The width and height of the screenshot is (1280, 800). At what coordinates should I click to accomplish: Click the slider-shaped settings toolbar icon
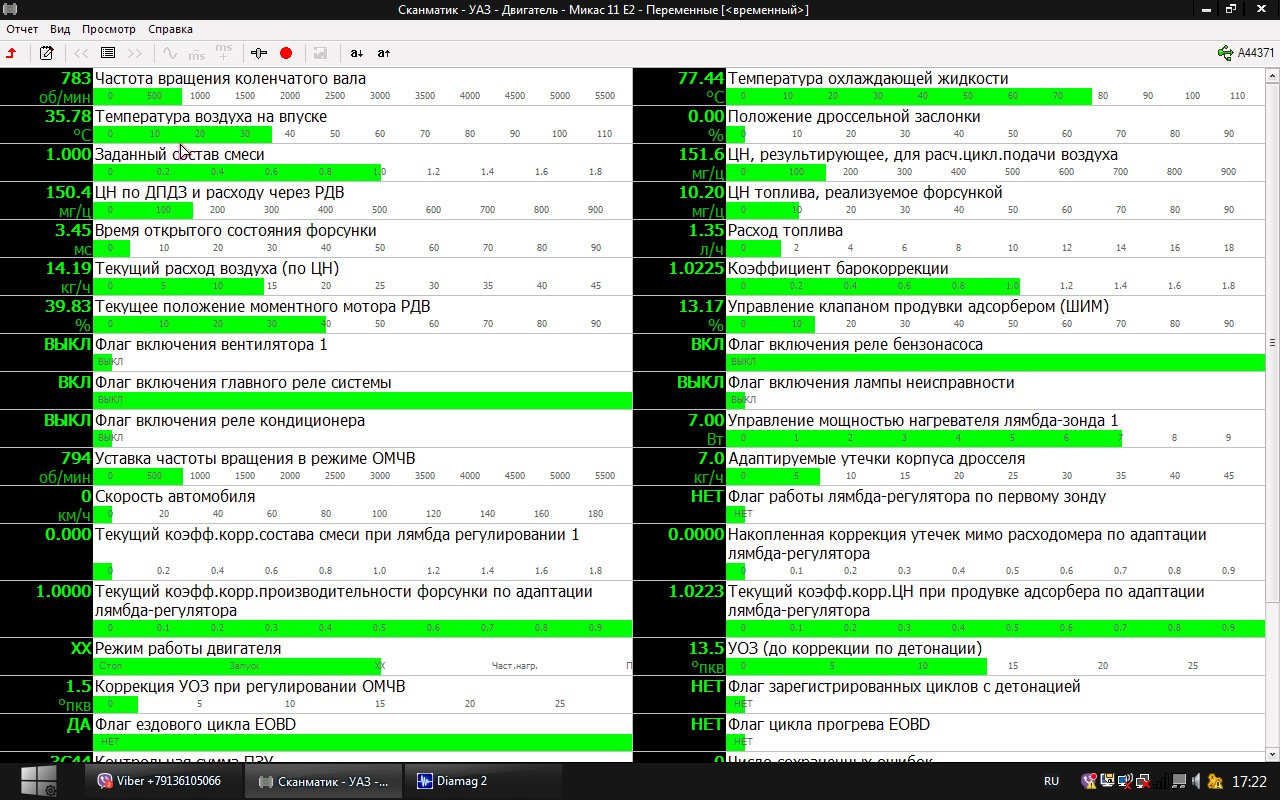tap(259, 53)
